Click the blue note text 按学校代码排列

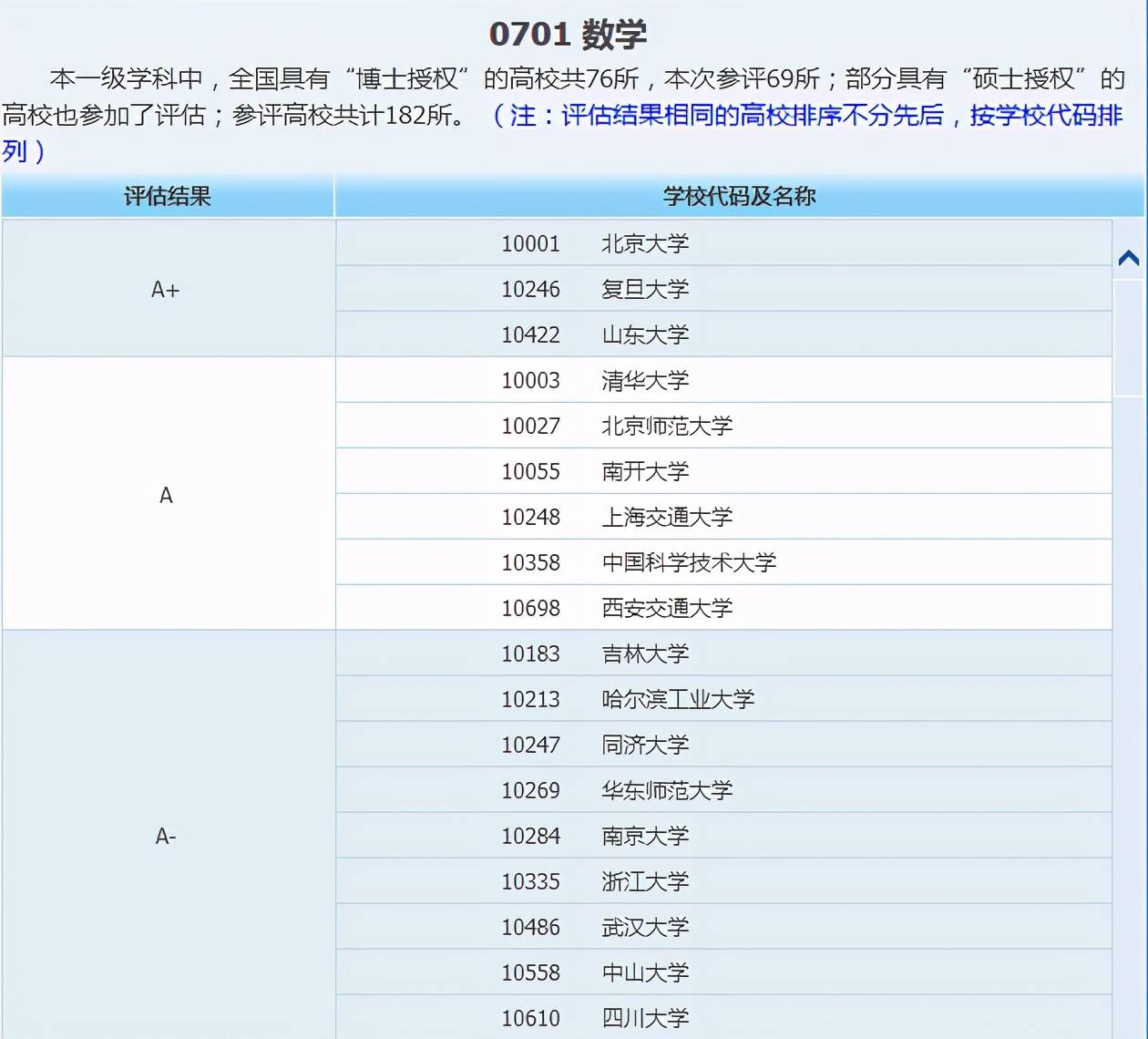click(x=1046, y=116)
